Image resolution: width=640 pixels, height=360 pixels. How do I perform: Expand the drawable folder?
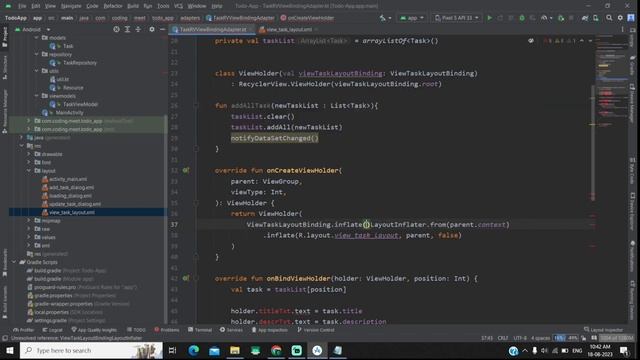pos(29,154)
